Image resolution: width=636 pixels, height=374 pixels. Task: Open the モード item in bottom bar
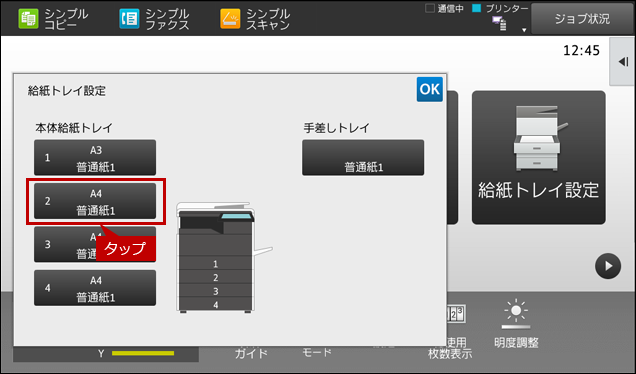click(317, 353)
